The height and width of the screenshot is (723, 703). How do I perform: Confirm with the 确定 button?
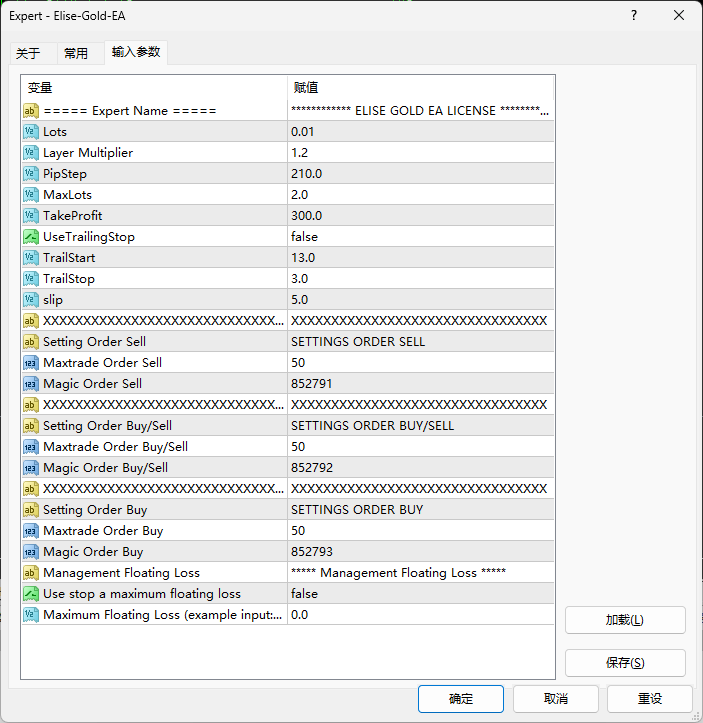click(x=461, y=699)
